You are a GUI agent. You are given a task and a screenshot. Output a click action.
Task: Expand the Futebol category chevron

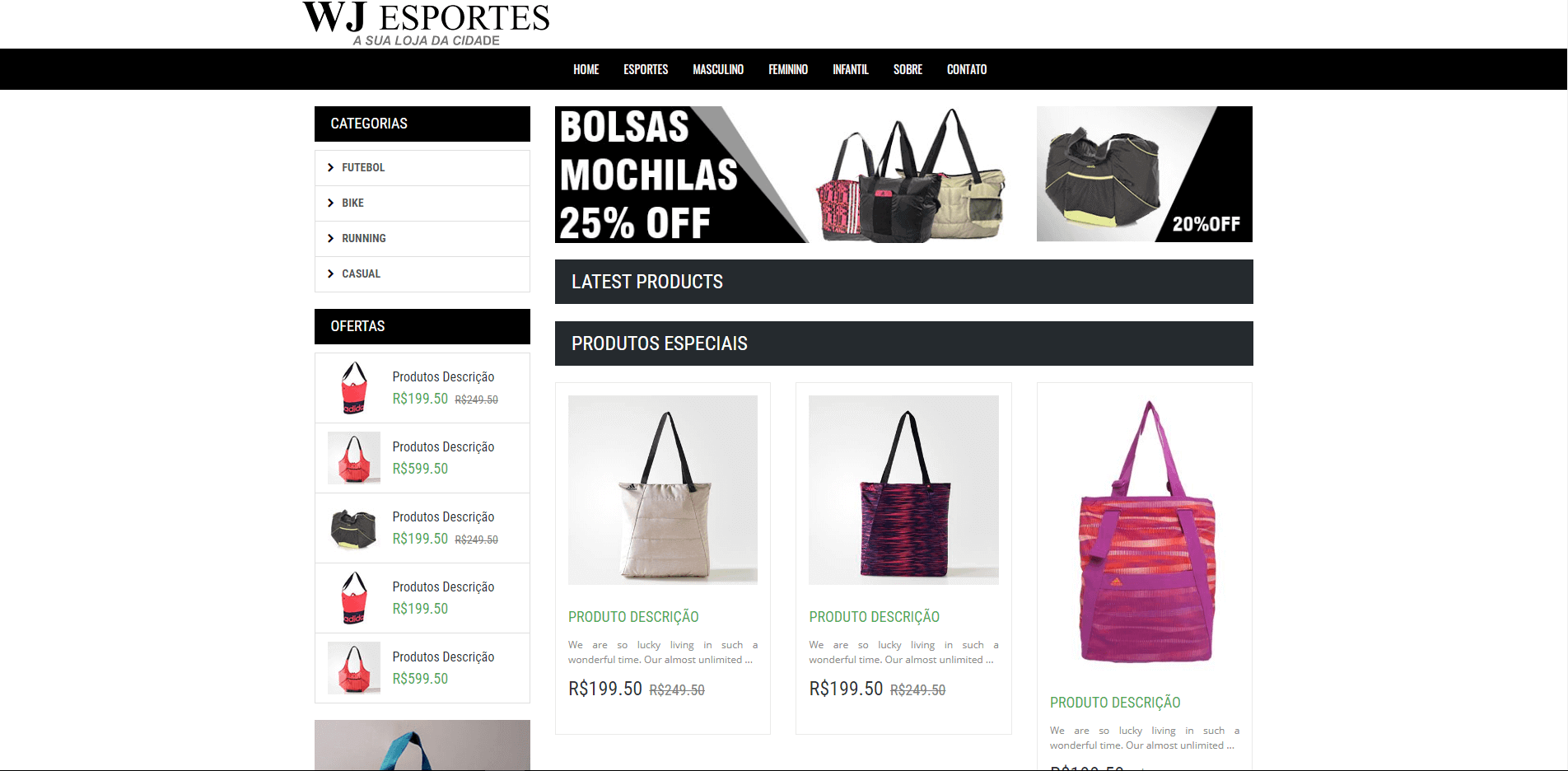(x=330, y=167)
